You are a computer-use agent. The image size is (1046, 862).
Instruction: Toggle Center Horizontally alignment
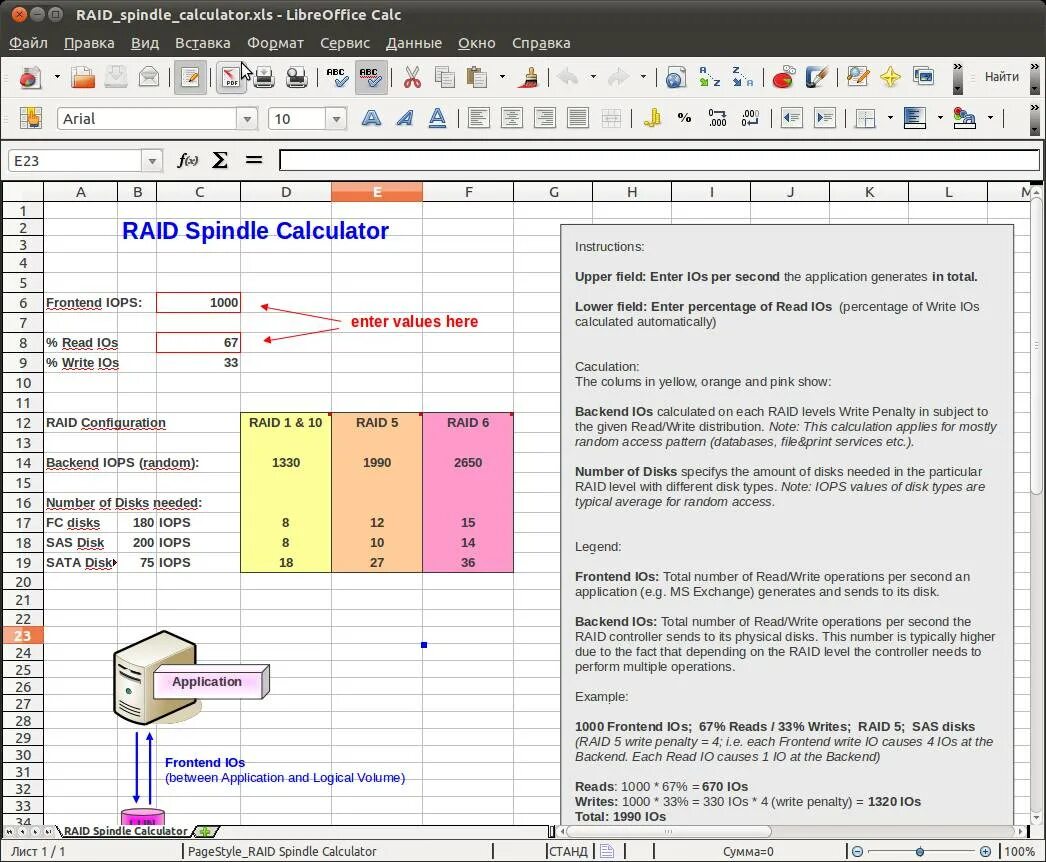point(512,119)
